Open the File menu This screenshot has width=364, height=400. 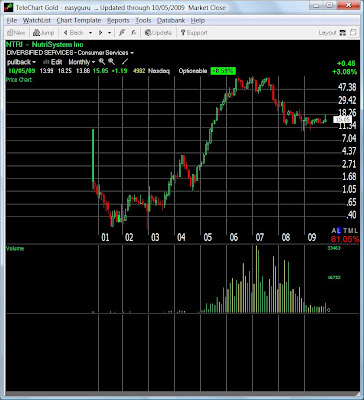tap(12, 20)
